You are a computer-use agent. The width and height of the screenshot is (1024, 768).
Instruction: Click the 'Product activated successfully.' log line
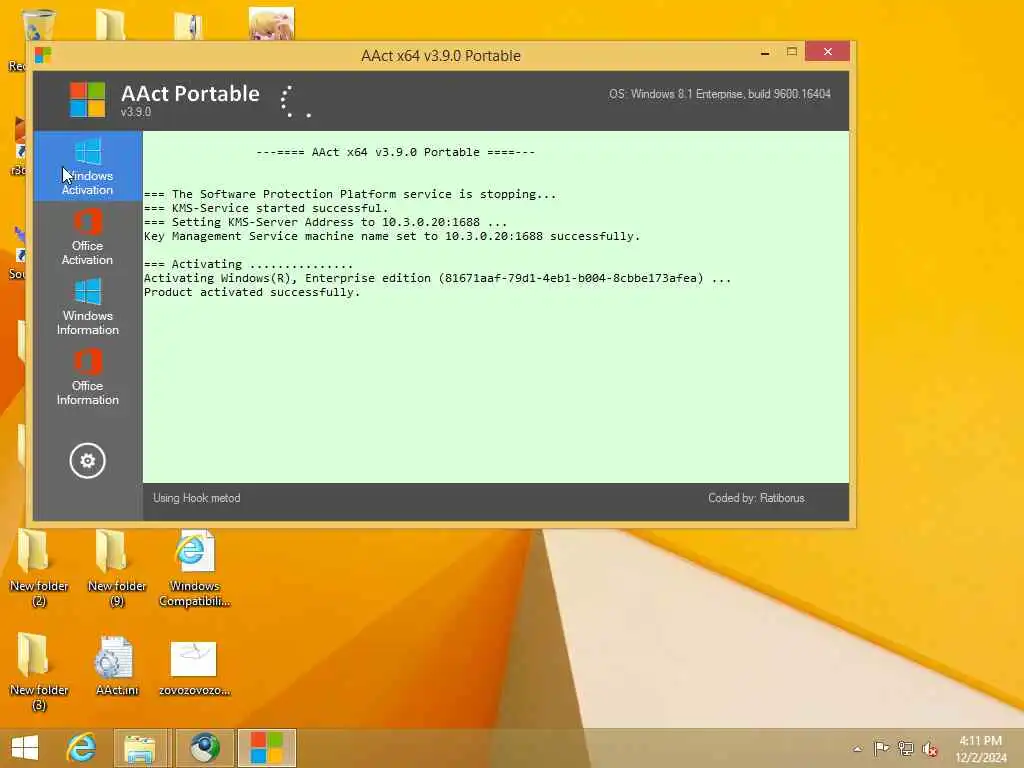252,292
